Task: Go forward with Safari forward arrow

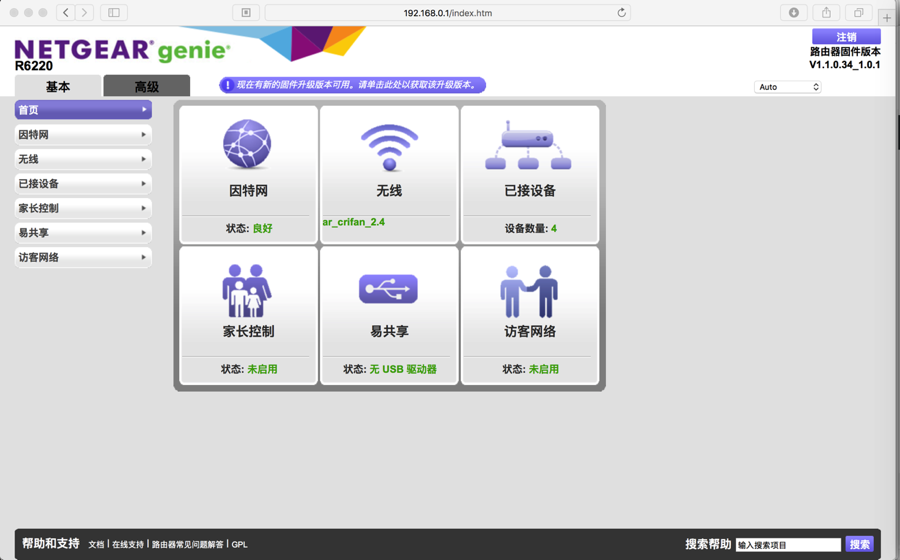Action: point(84,13)
